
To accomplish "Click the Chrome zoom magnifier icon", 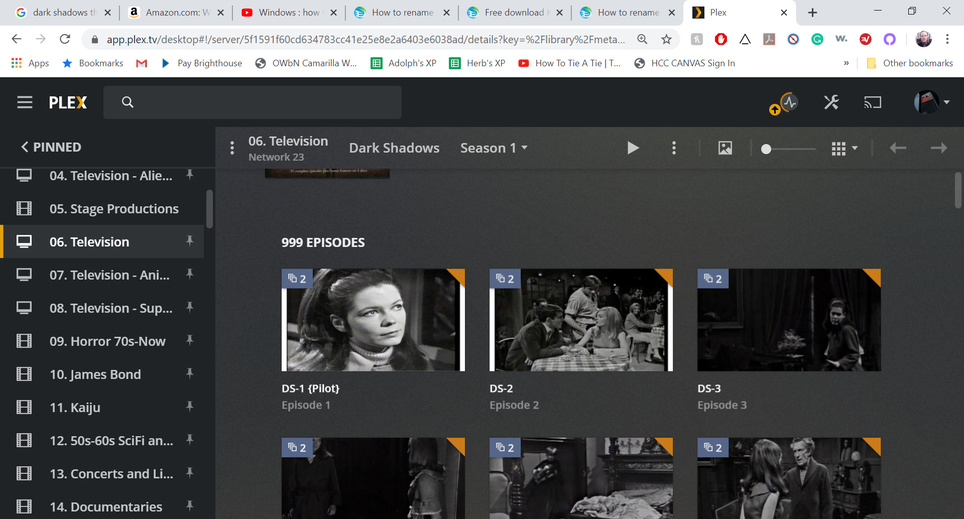I will pos(642,39).
